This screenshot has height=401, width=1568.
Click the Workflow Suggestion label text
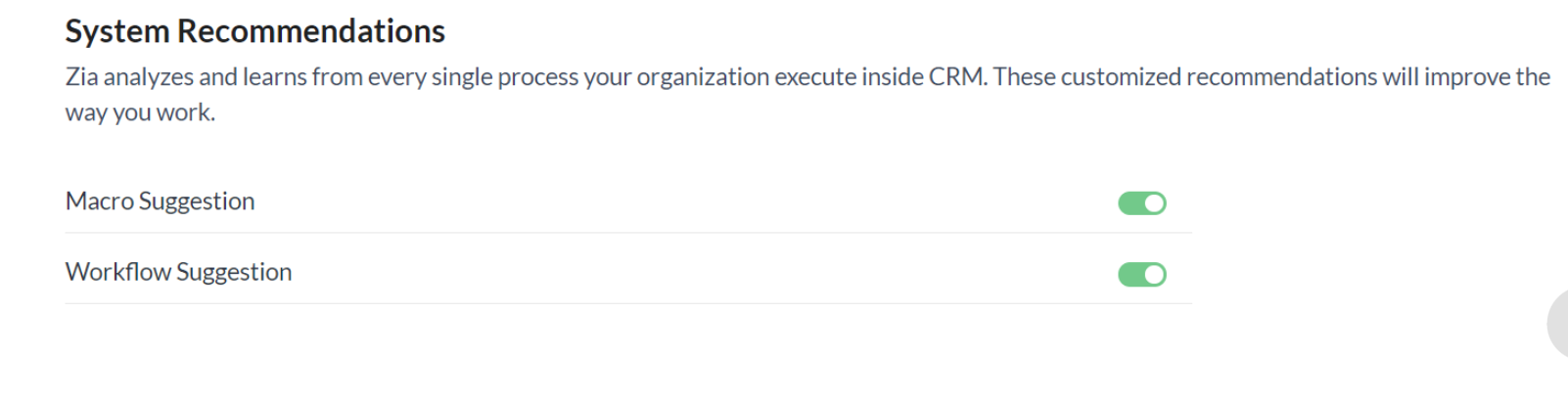(178, 272)
